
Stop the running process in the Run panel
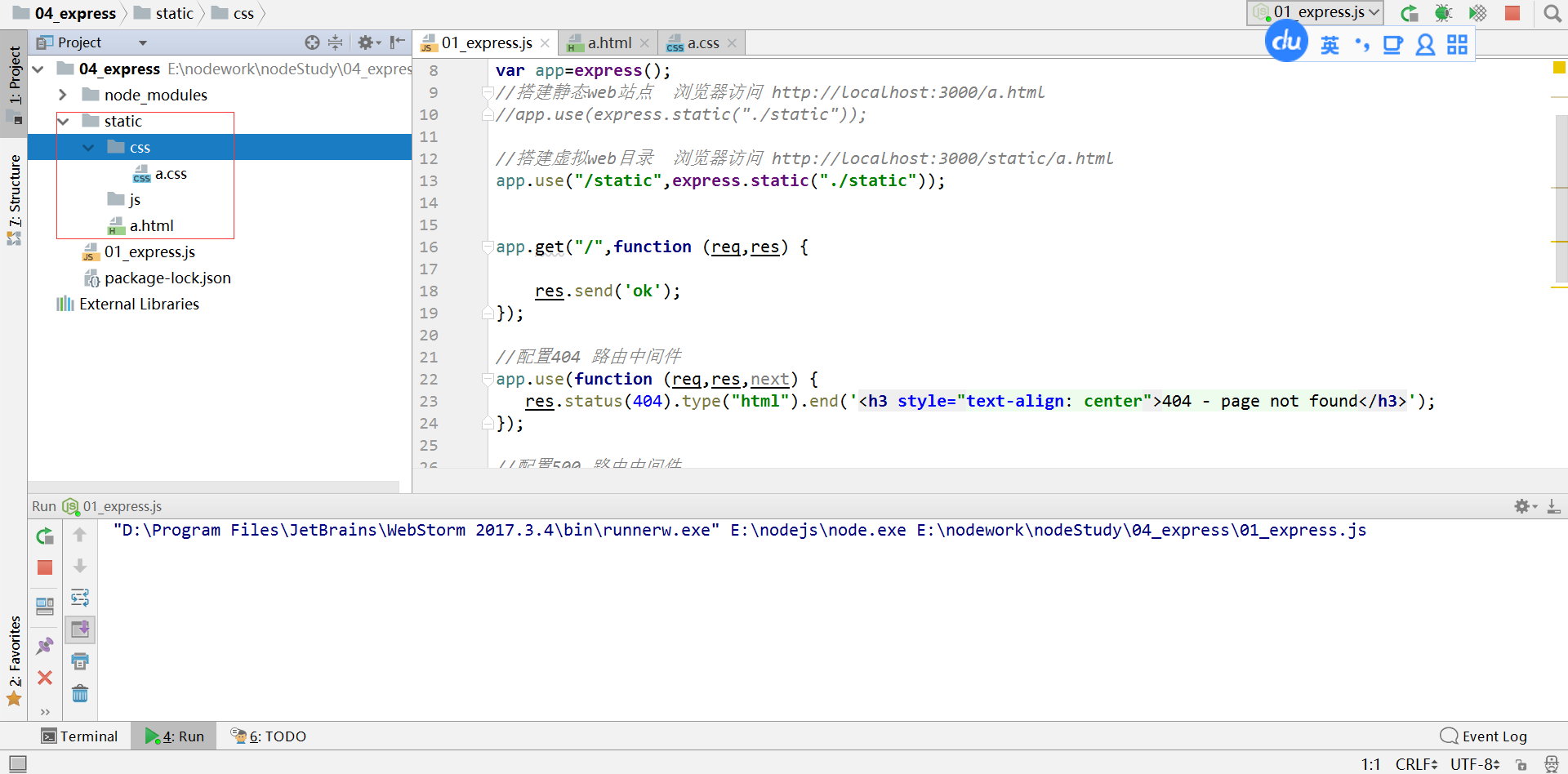pos(45,567)
